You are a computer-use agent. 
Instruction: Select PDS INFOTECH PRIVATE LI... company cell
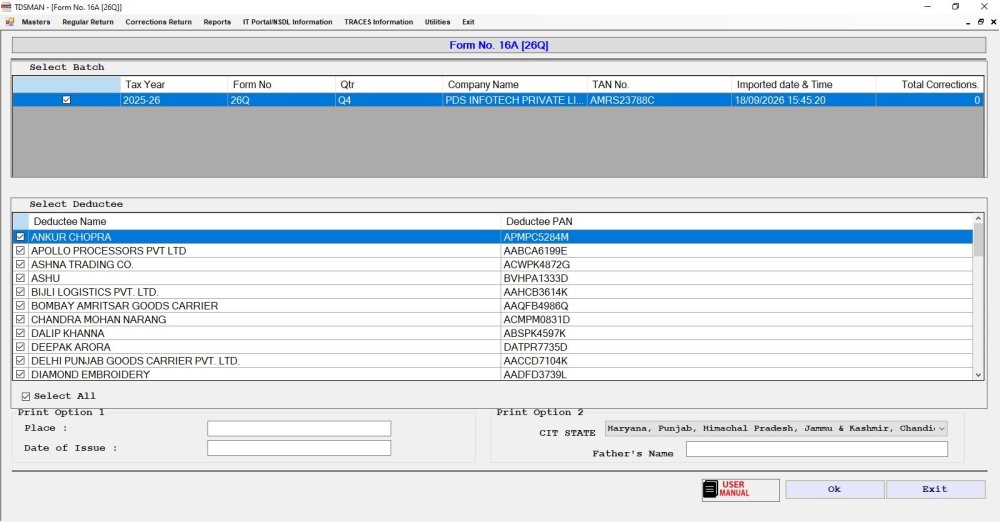[x=515, y=100]
